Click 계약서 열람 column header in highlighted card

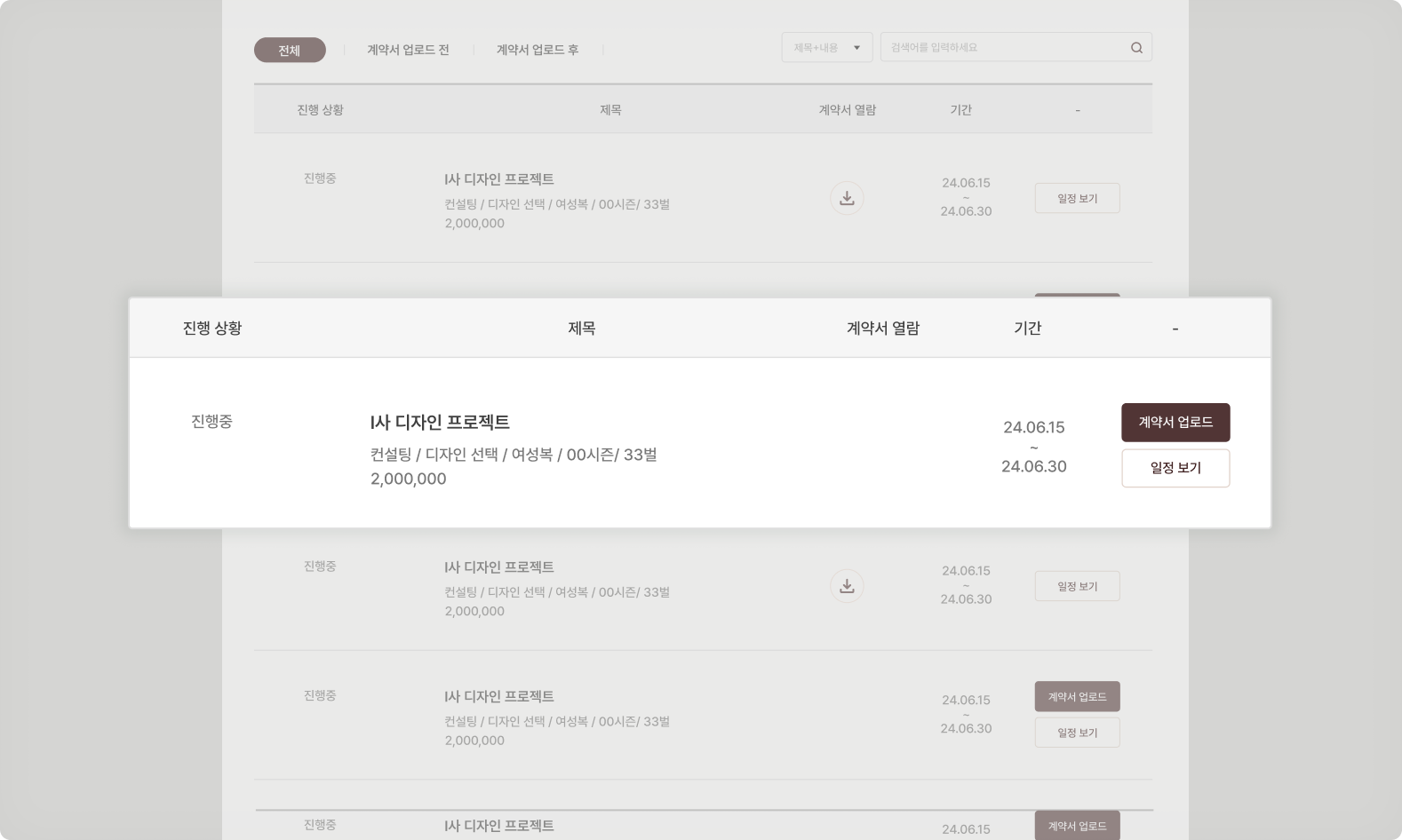pyautogui.click(x=882, y=329)
